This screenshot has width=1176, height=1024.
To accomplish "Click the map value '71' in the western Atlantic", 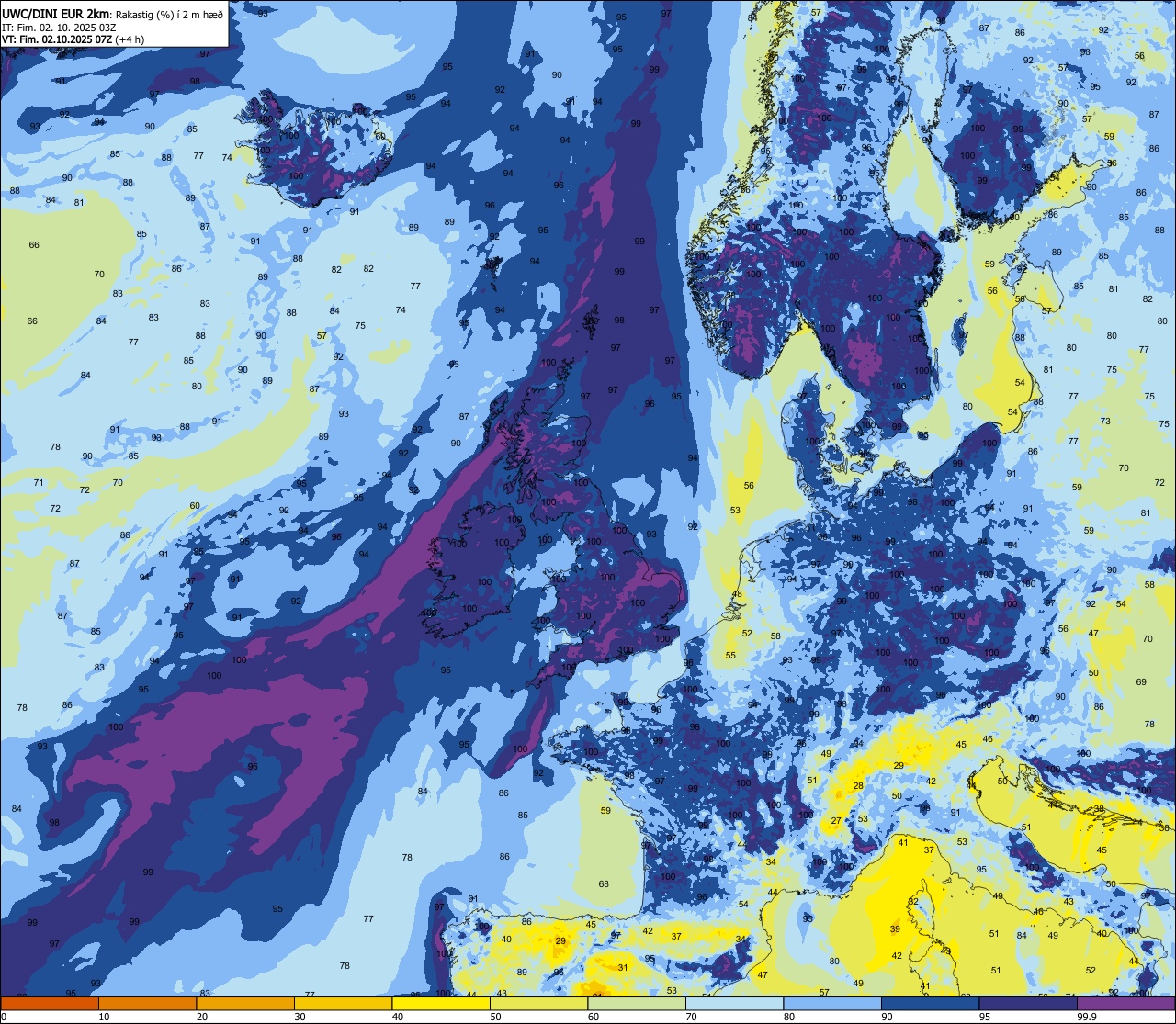I will [39, 482].
